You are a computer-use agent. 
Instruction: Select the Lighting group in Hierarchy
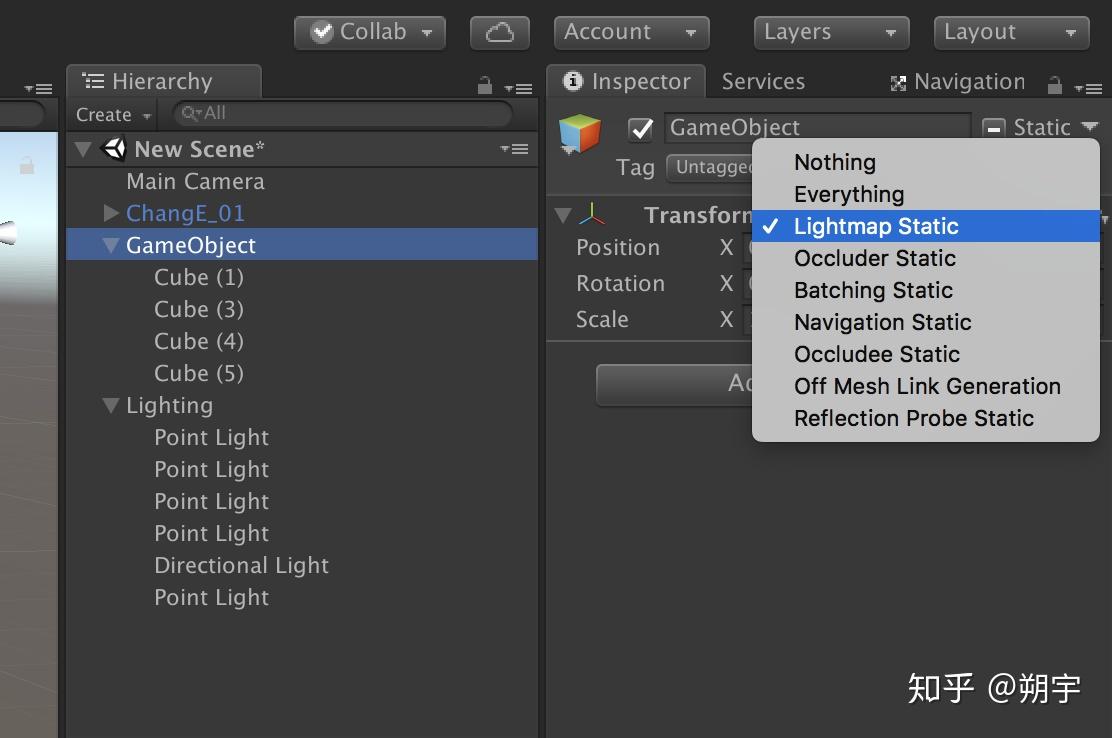click(x=302, y=405)
